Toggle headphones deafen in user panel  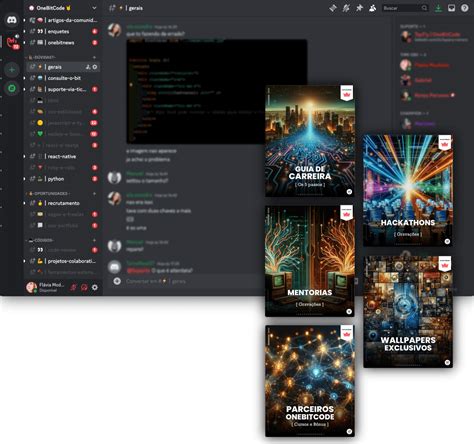point(84,287)
